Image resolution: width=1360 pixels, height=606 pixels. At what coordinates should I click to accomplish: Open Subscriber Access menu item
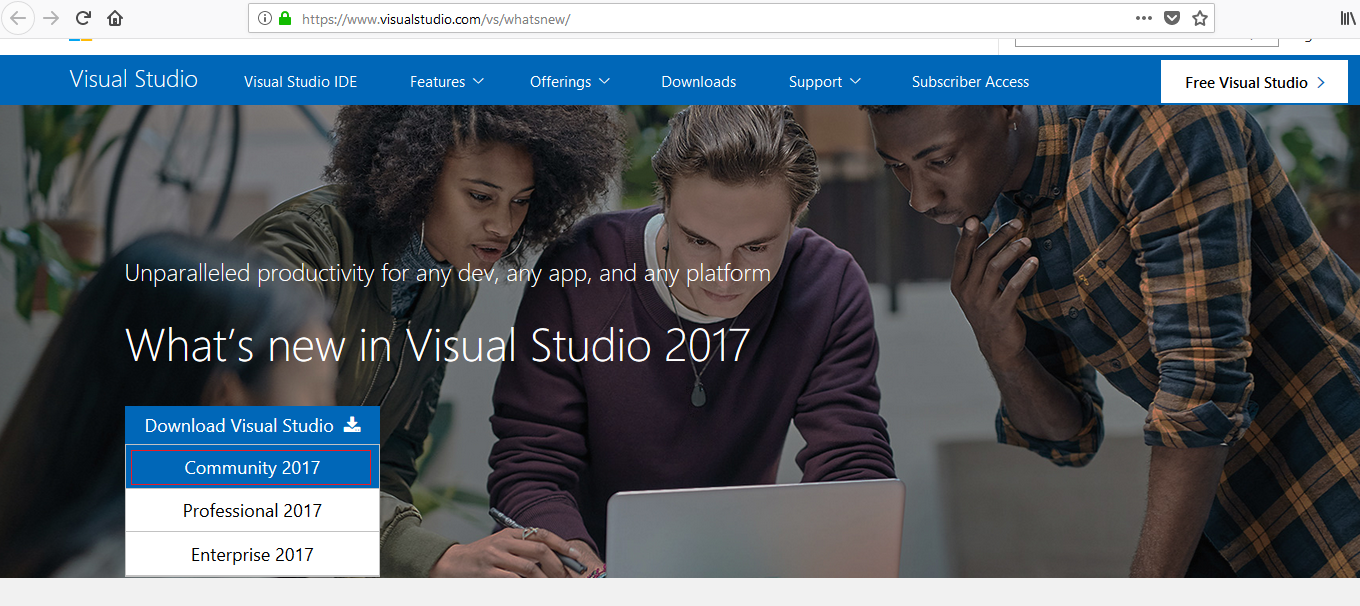click(x=970, y=81)
